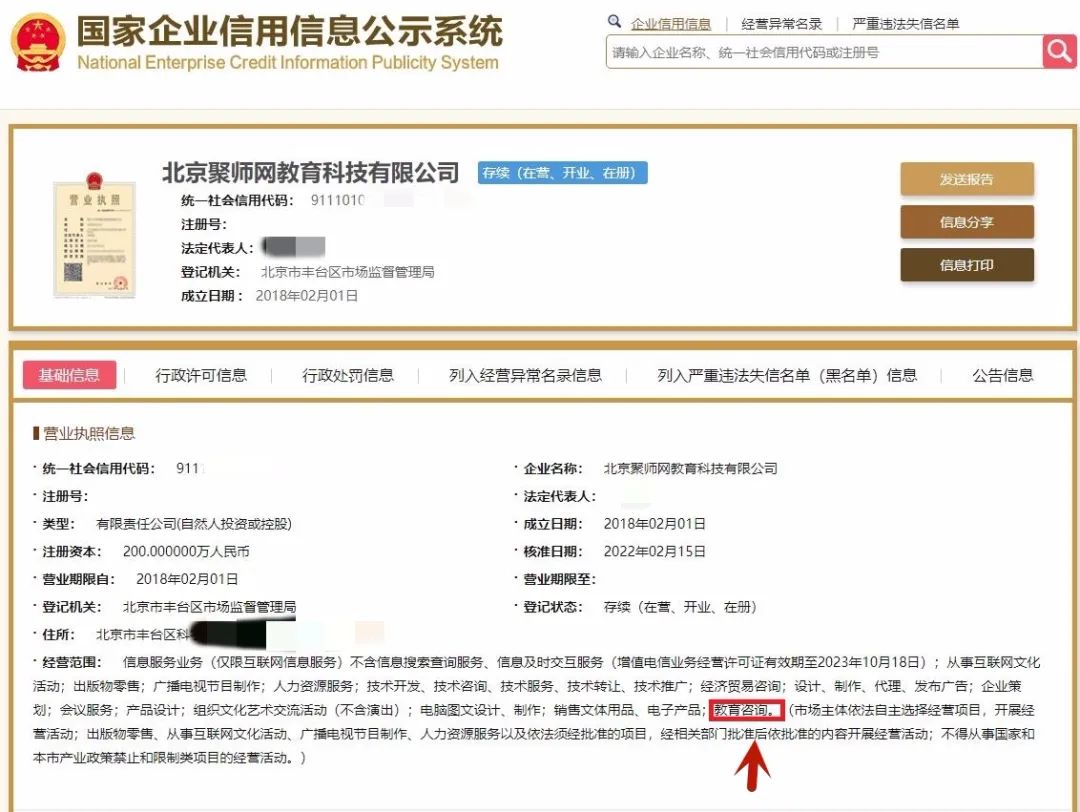Screen dimensions: 1080x812
Task: Click the 信息分享 button
Action: [x=967, y=222]
